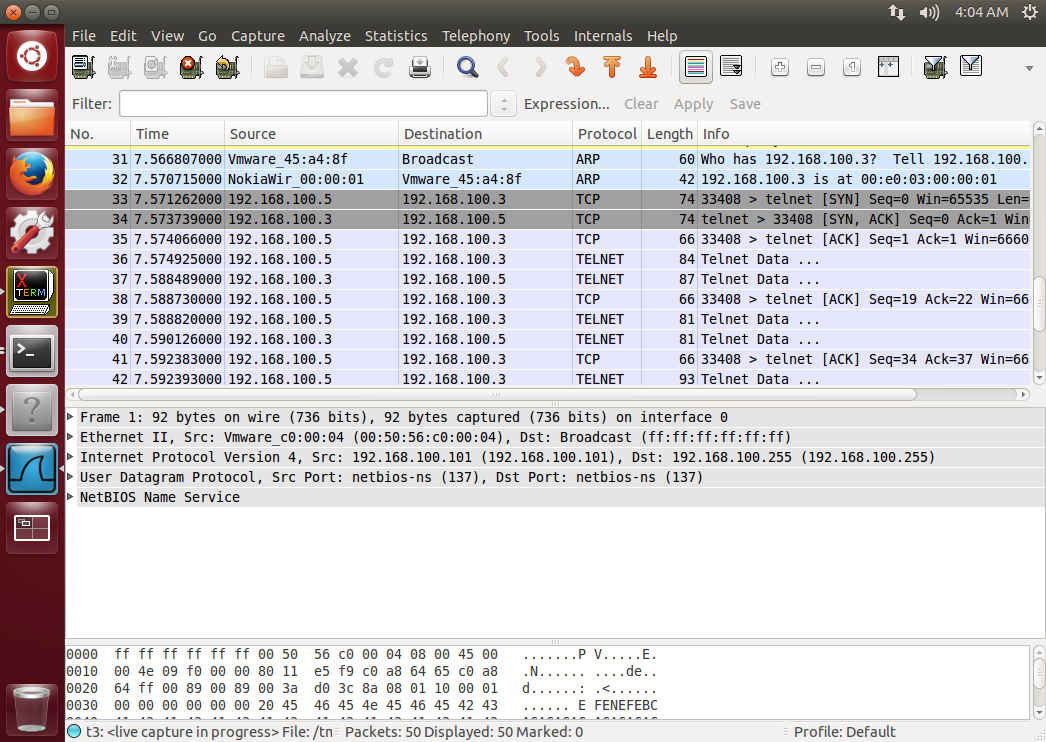Screen dimensions: 1046x742
Task: Select packet 36 TELNET data row
Action: point(548,260)
